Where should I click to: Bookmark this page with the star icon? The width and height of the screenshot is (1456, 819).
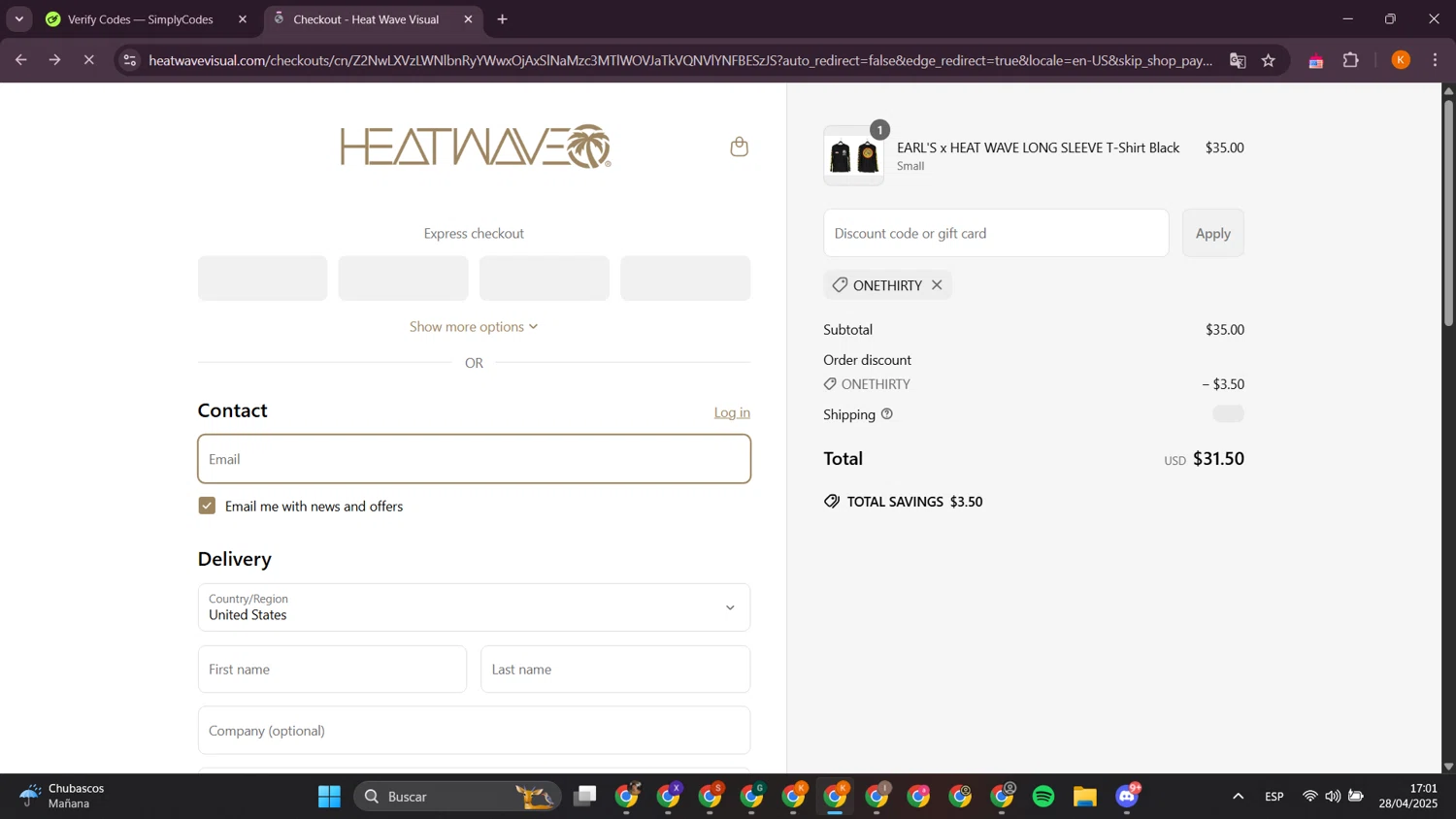(x=1269, y=60)
